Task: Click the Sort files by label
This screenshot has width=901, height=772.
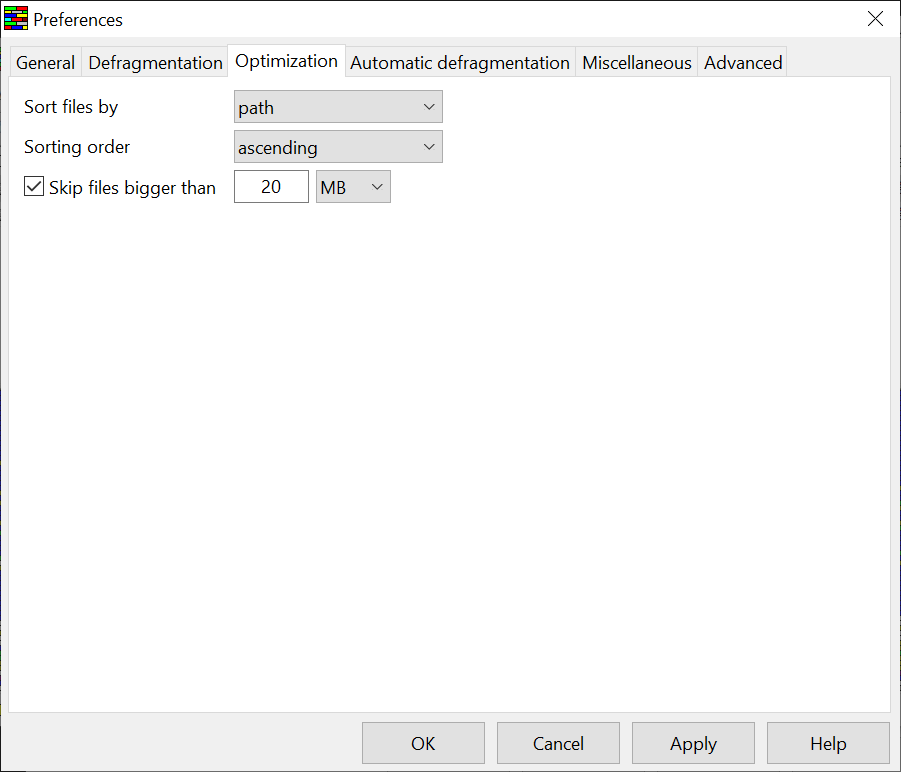Action: [x=71, y=107]
